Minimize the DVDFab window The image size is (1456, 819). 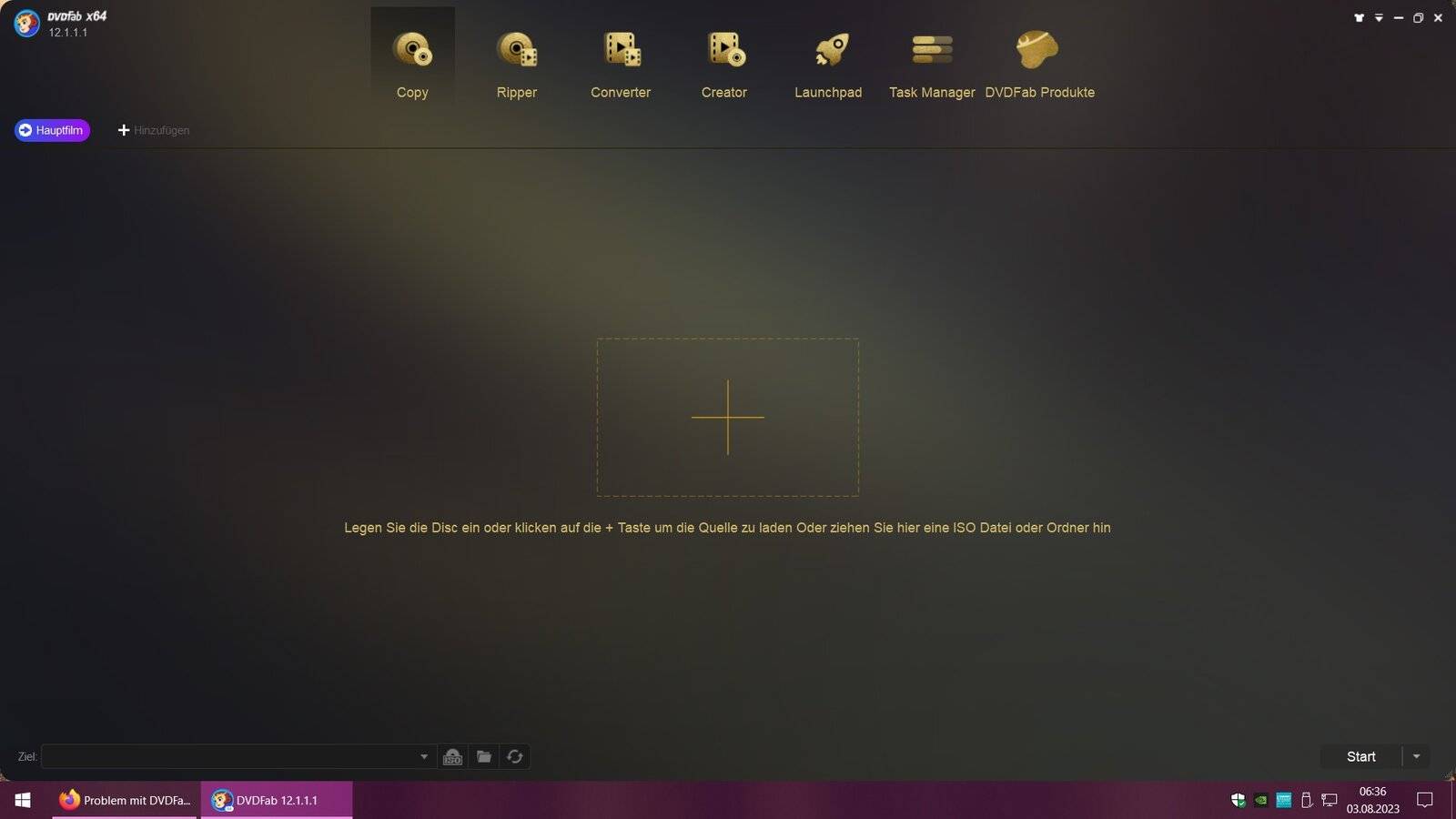pyautogui.click(x=1399, y=17)
